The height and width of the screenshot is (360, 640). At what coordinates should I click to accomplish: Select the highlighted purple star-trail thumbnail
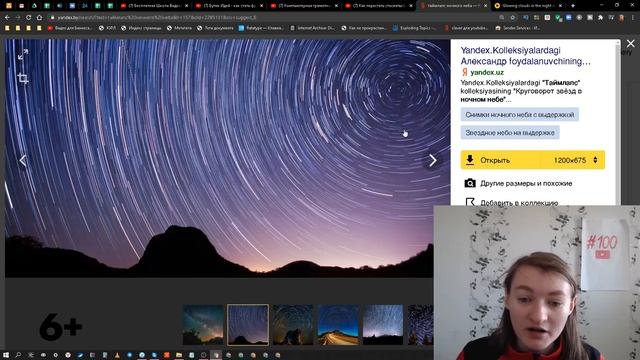click(x=248, y=325)
